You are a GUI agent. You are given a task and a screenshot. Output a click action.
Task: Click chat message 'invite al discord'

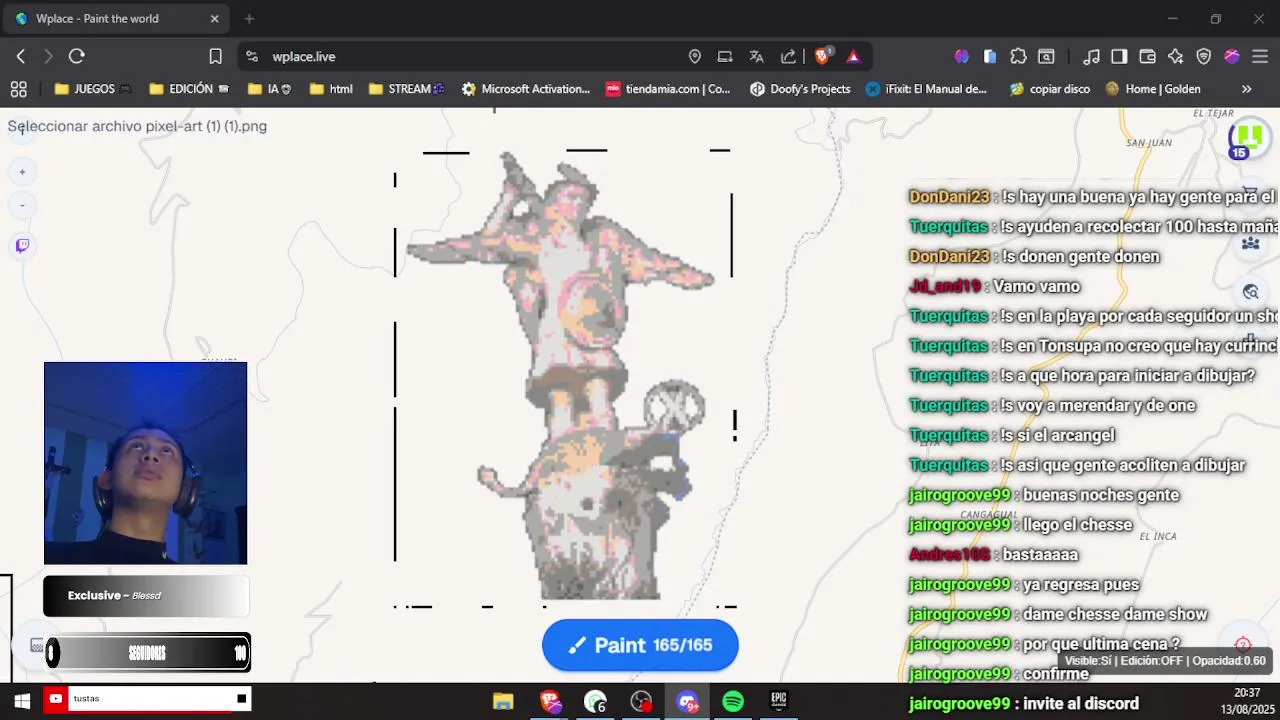[1080, 703]
